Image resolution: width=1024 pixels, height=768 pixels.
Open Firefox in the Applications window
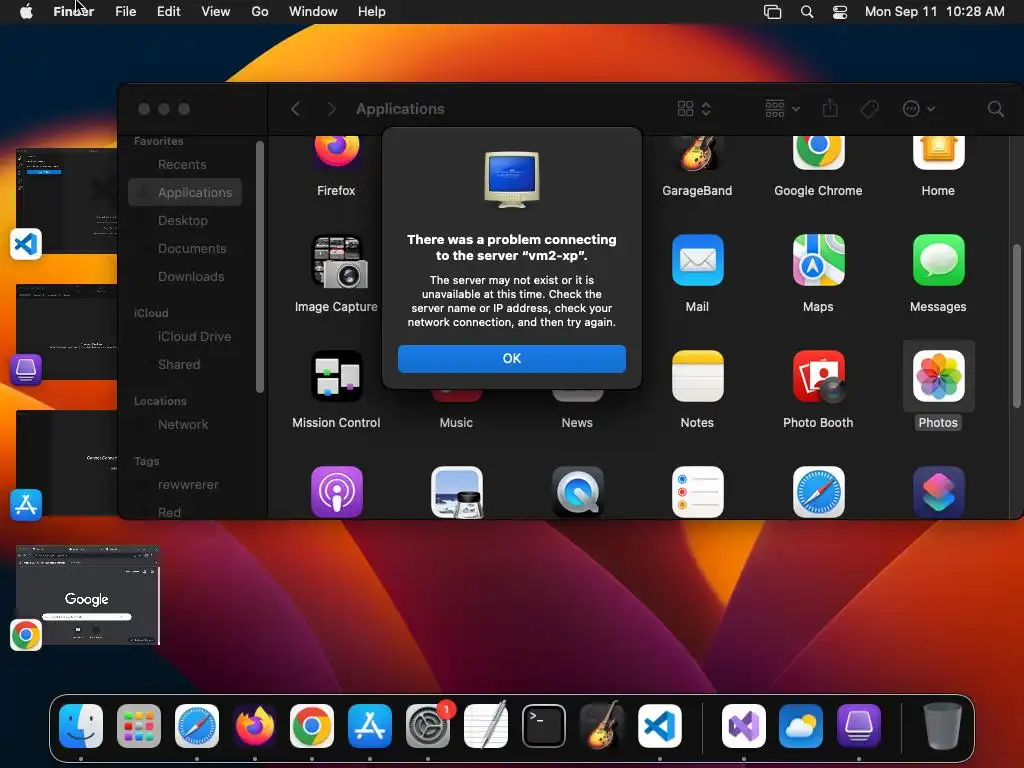[336, 152]
